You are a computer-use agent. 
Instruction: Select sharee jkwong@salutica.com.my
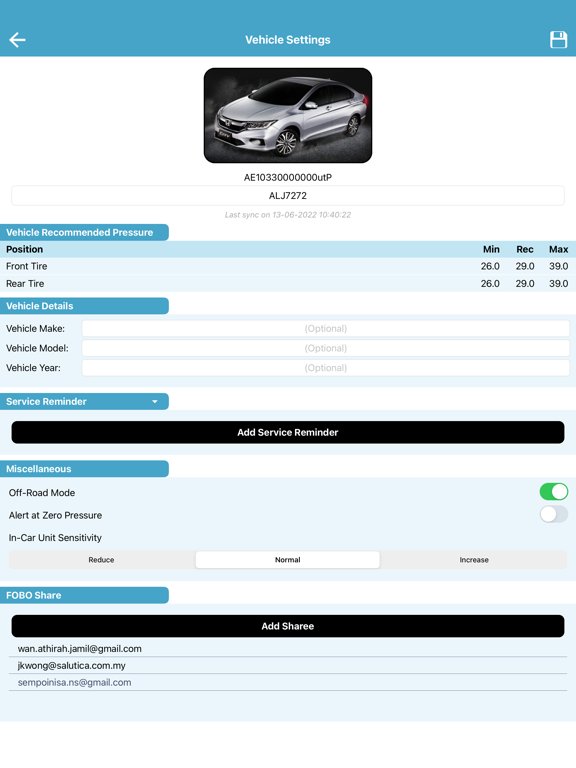[x=288, y=666]
